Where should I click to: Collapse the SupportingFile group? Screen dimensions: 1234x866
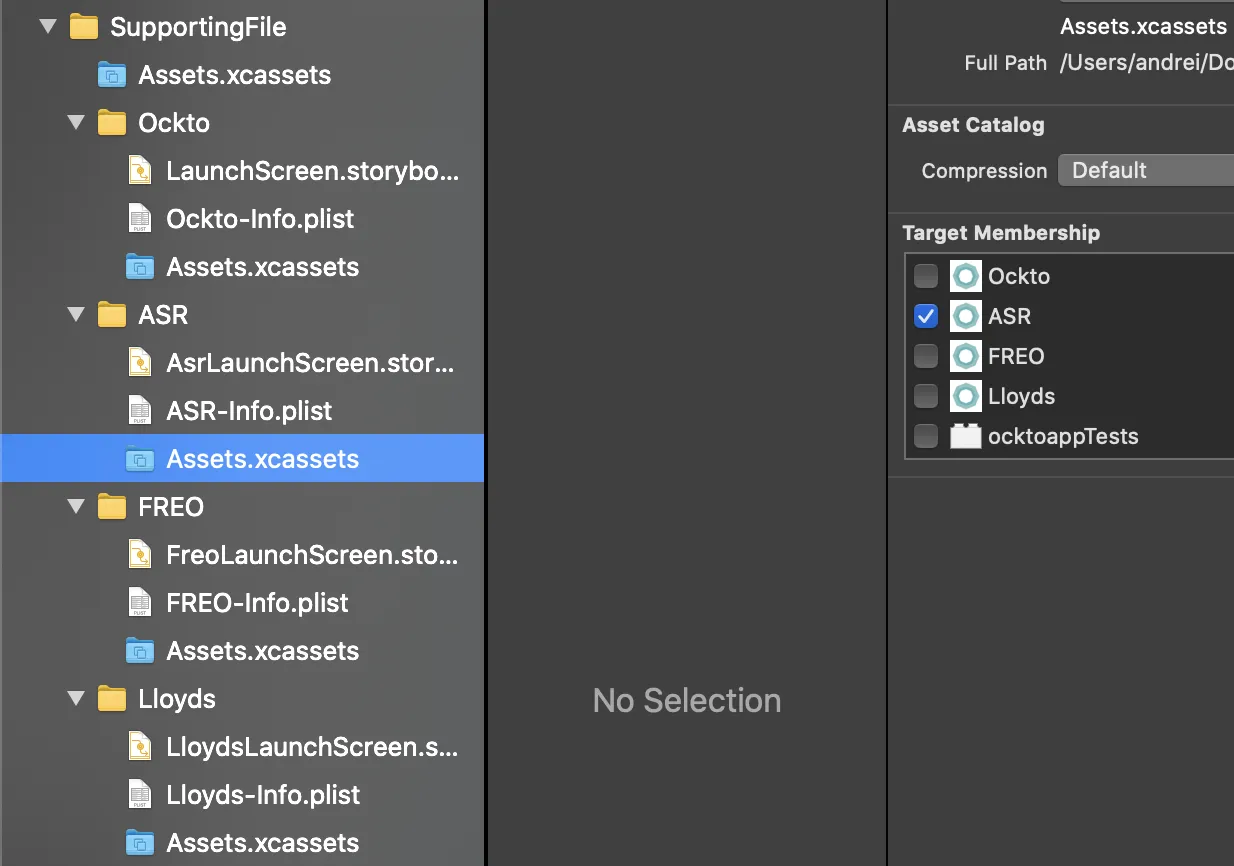(x=48, y=27)
